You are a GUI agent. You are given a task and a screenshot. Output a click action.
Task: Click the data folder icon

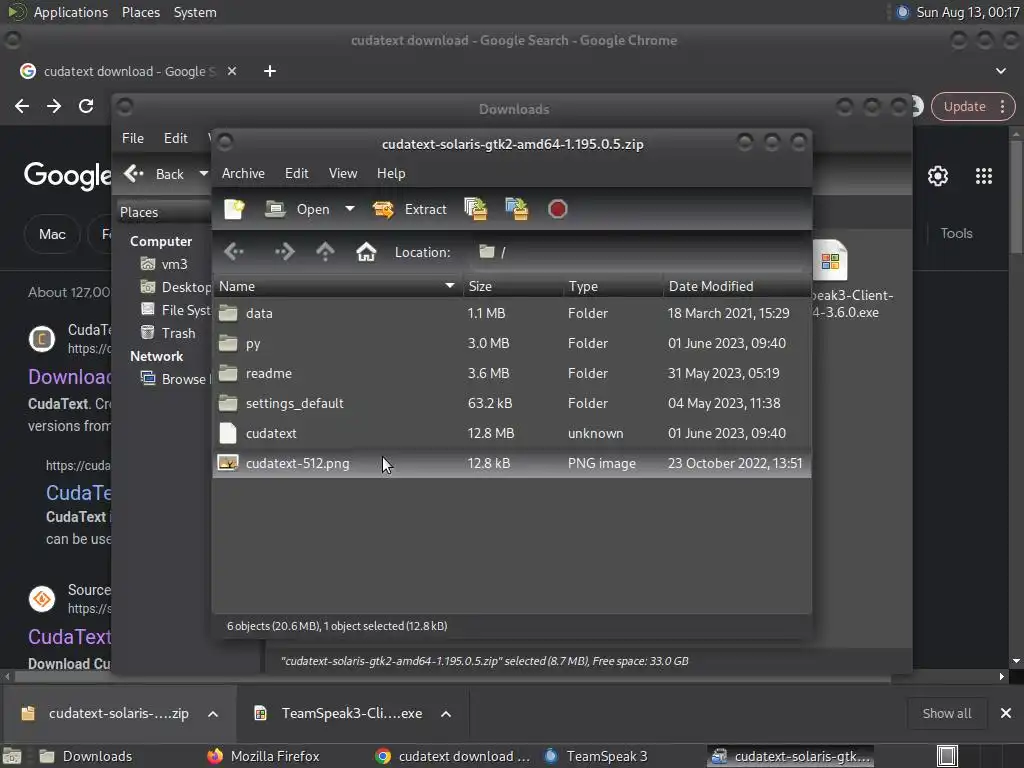tap(228, 313)
